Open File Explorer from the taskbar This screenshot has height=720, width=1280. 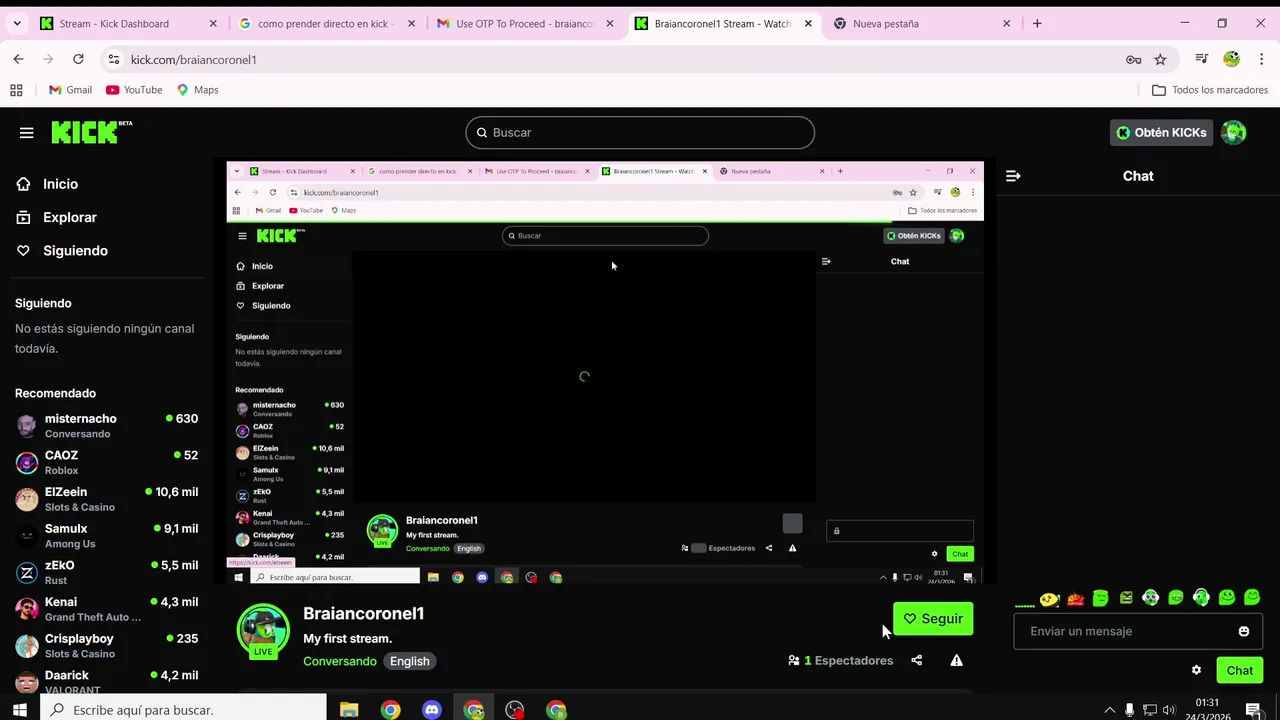click(x=349, y=710)
